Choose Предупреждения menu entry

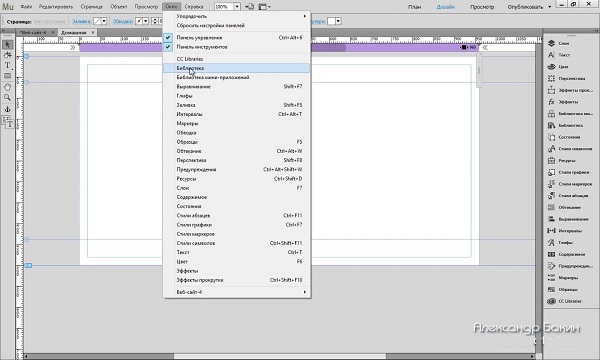(237, 169)
